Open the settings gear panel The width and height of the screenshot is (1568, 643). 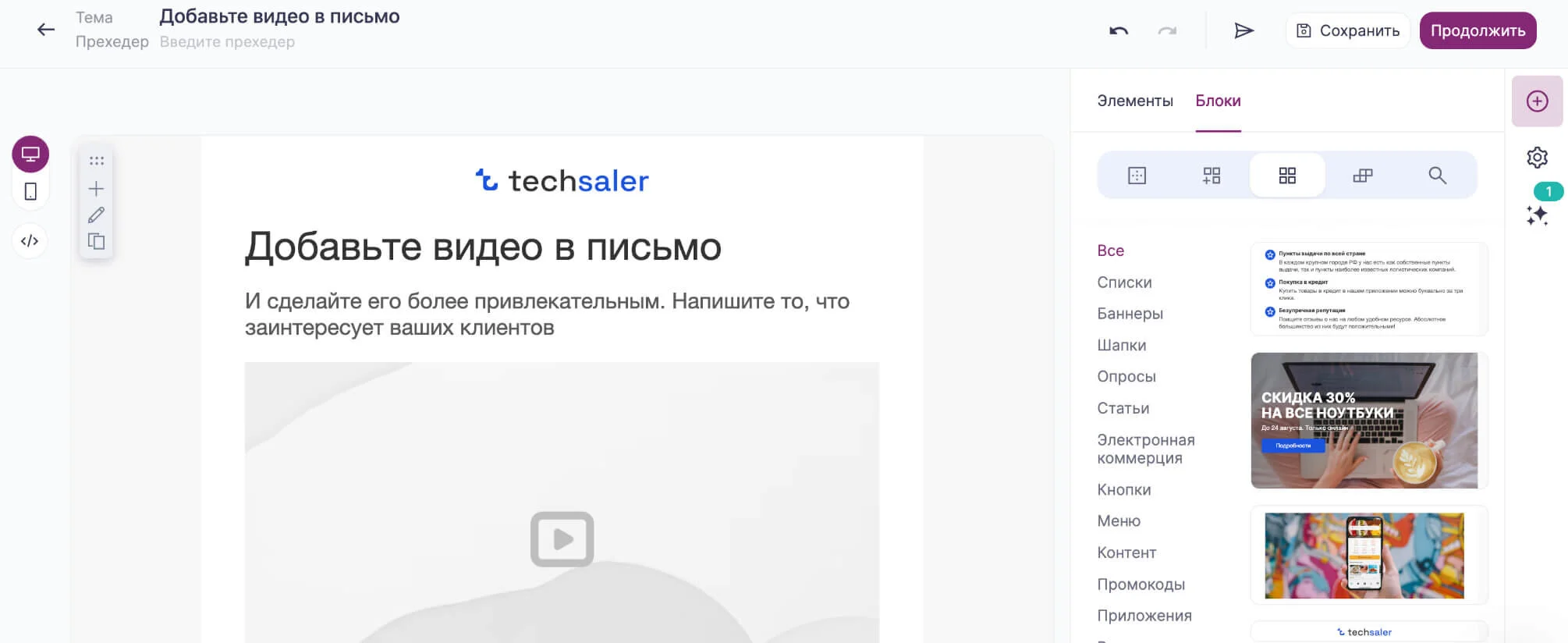coord(1537,158)
